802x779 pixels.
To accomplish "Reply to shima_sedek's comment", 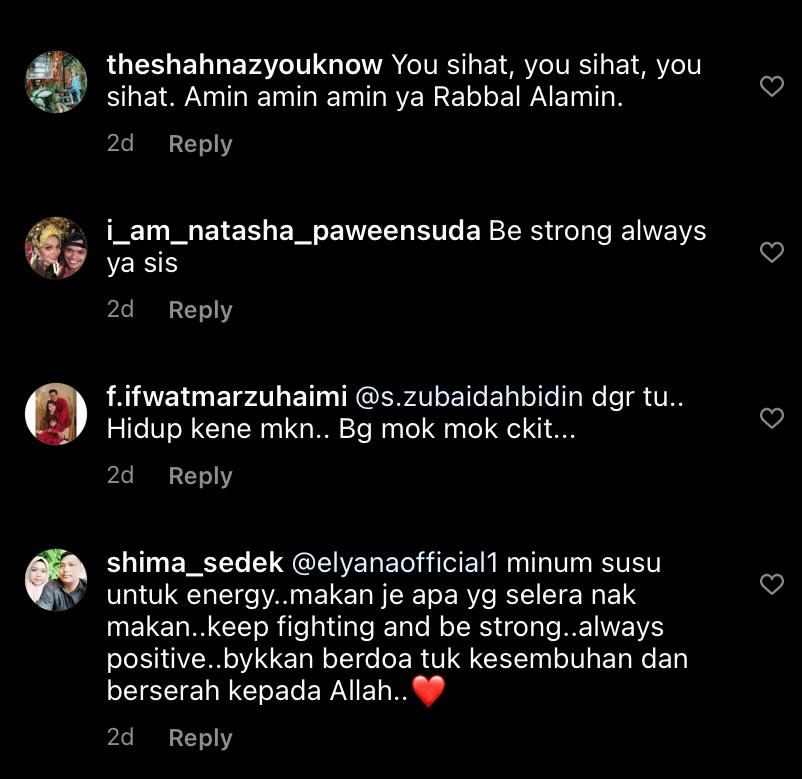I will click(200, 738).
